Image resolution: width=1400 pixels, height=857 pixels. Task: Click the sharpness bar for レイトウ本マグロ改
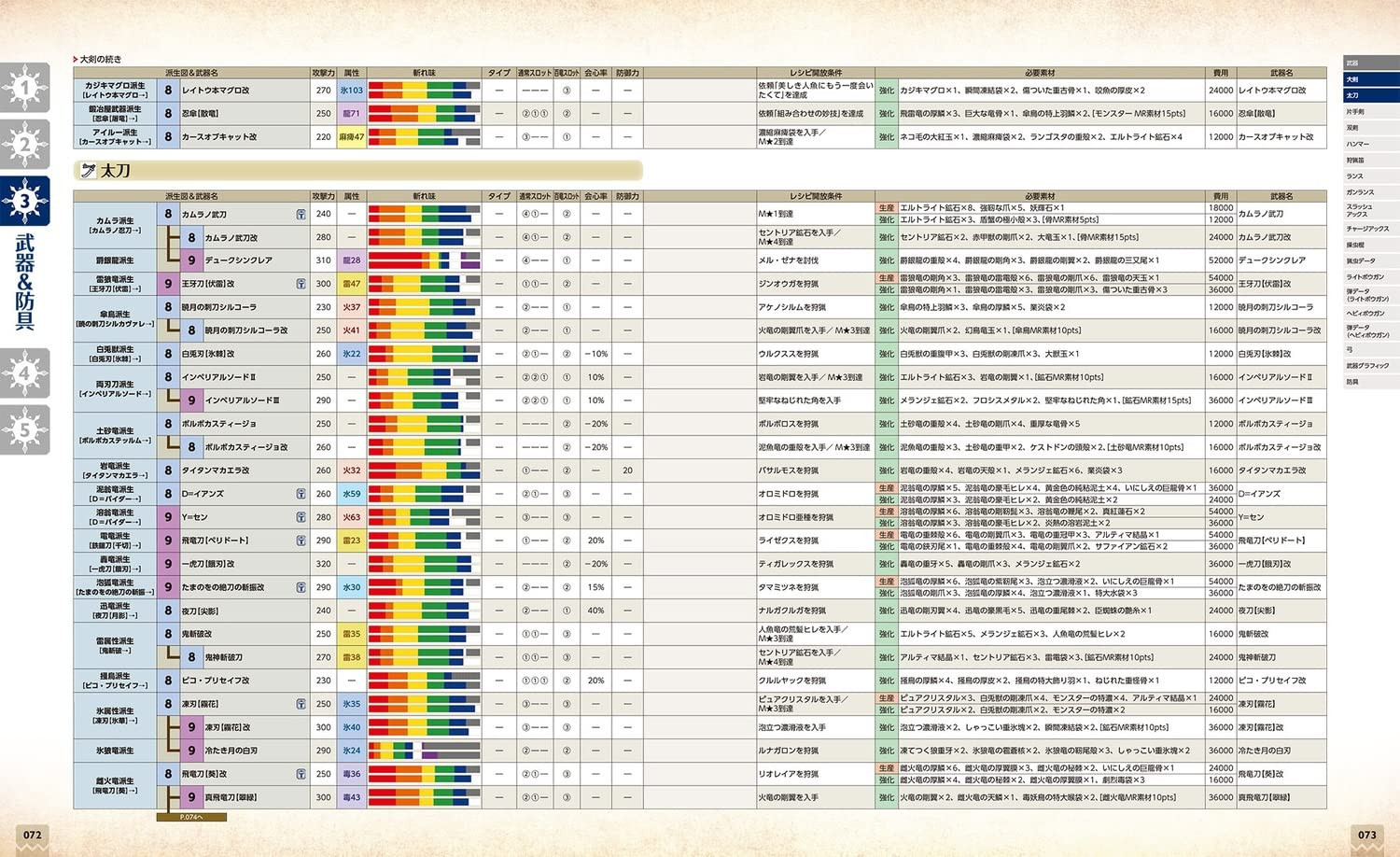425,91
